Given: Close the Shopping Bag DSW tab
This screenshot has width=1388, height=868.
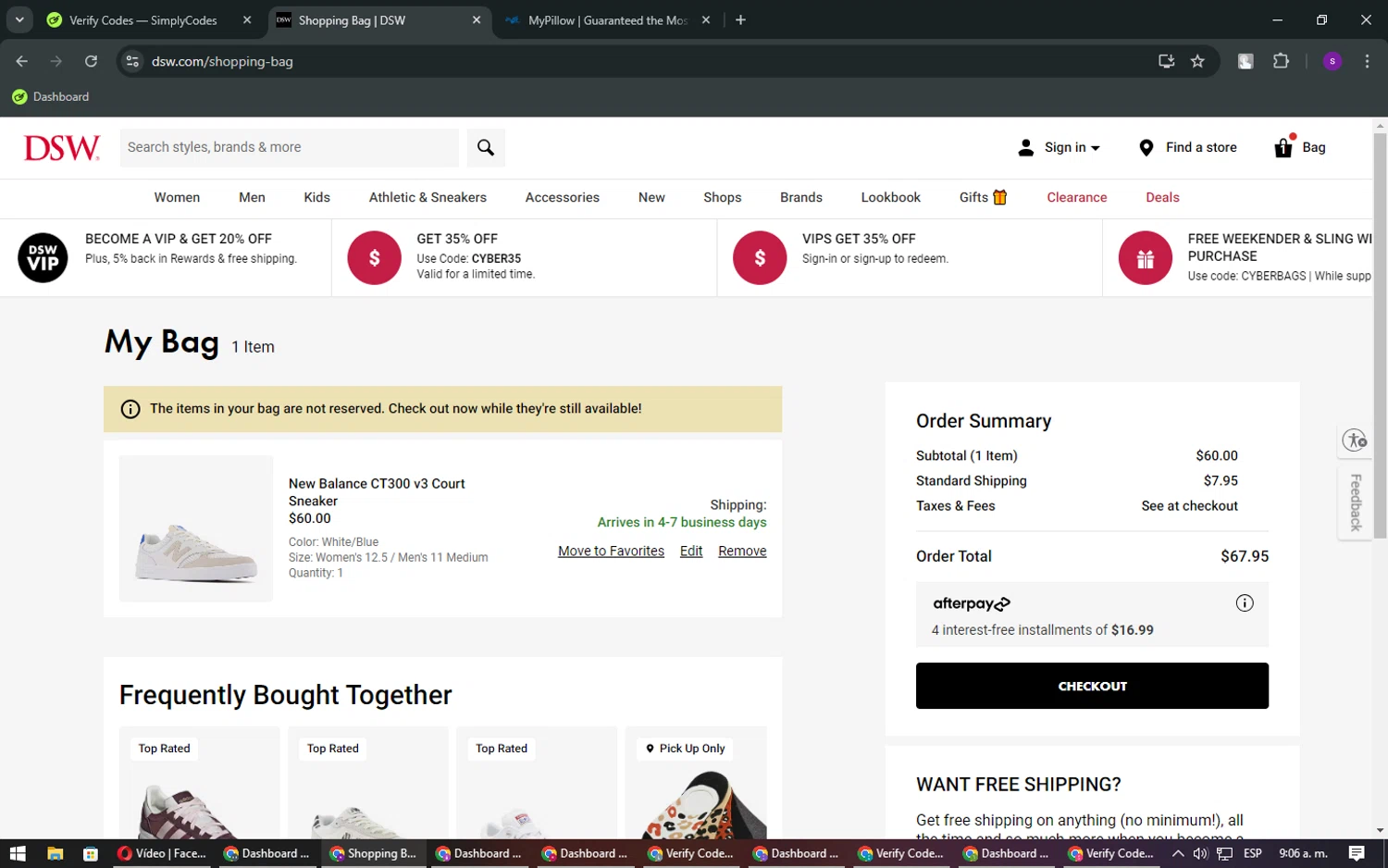Looking at the screenshot, I should [477, 20].
